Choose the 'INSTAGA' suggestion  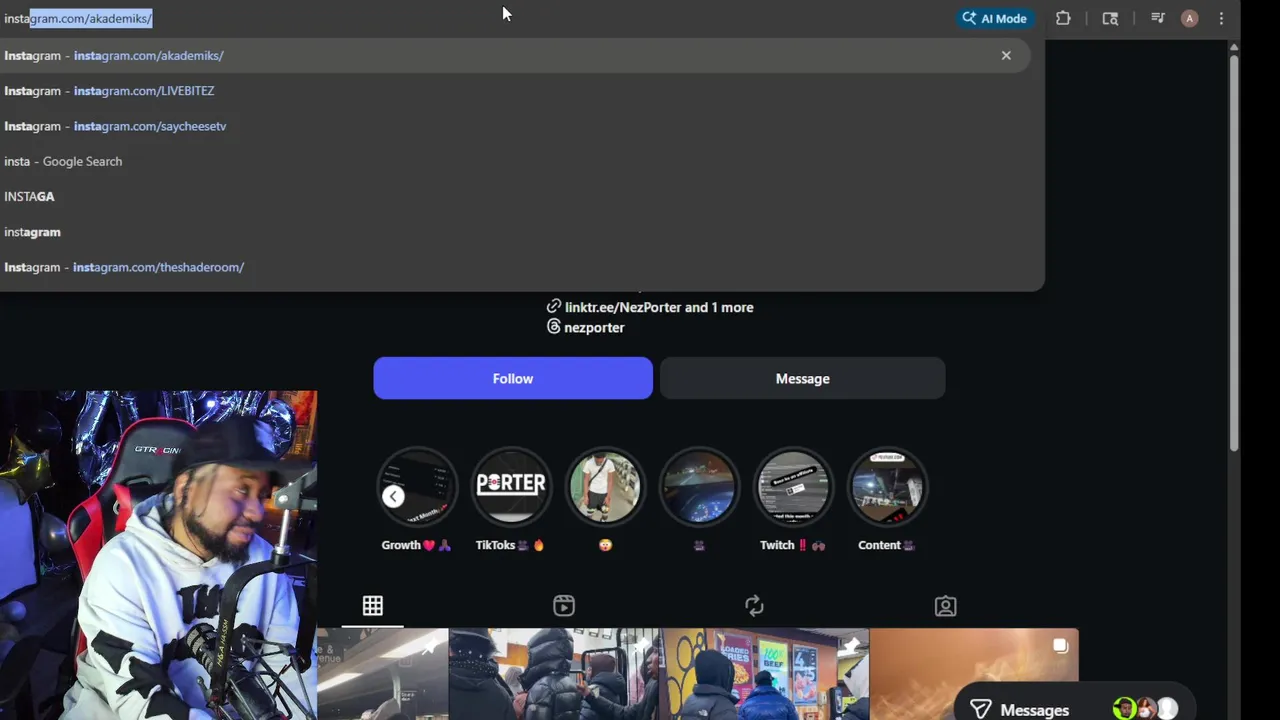click(x=514, y=196)
